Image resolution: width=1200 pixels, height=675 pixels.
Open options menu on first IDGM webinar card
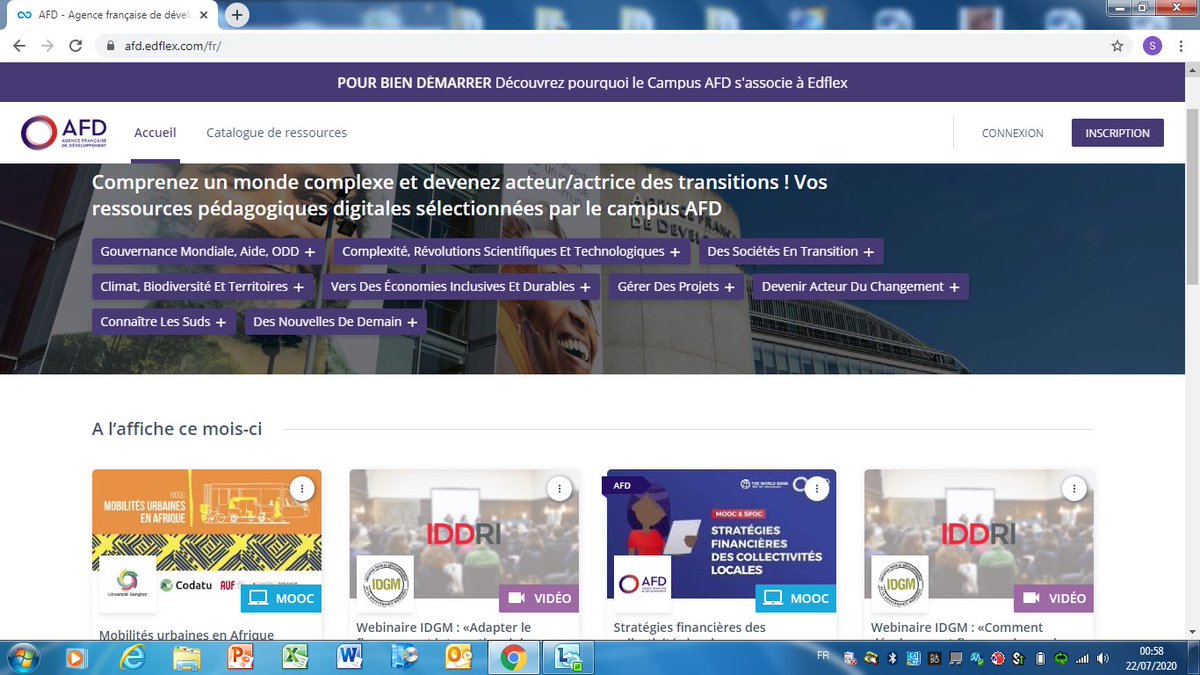tap(560, 488)
